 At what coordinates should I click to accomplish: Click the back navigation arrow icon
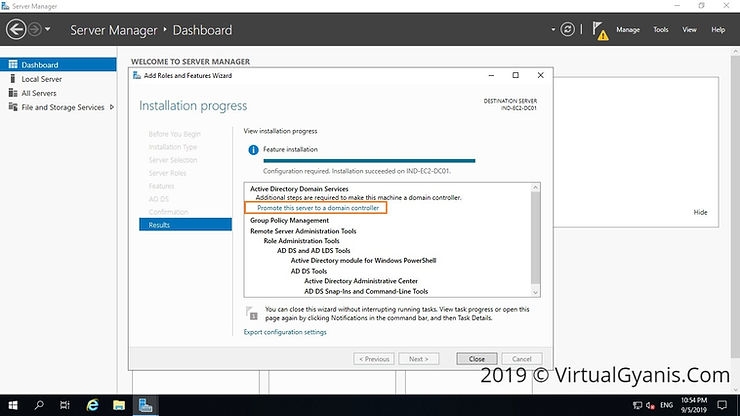click(15, 30)
